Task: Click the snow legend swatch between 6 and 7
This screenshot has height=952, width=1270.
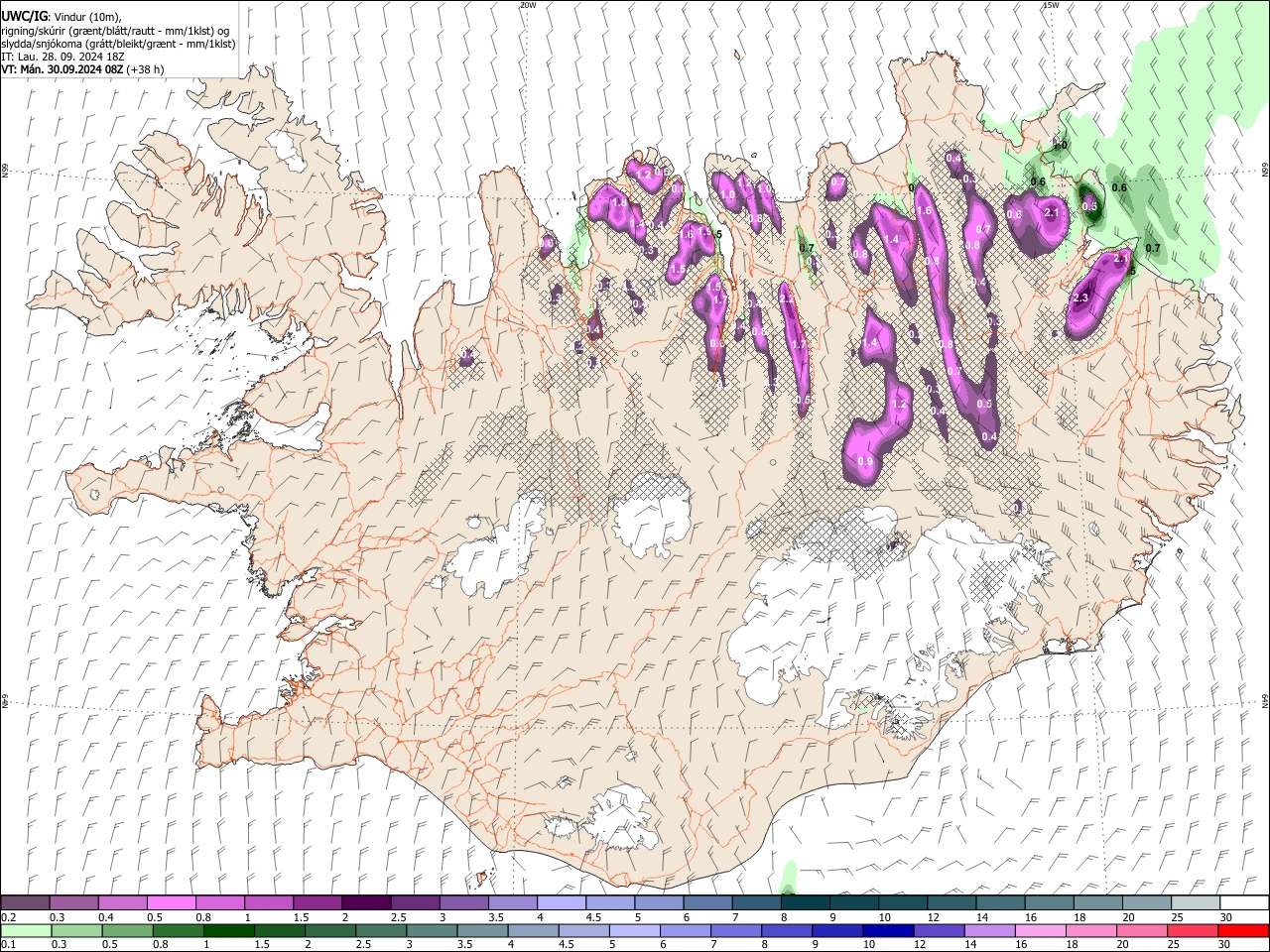Action: [707, 902]
